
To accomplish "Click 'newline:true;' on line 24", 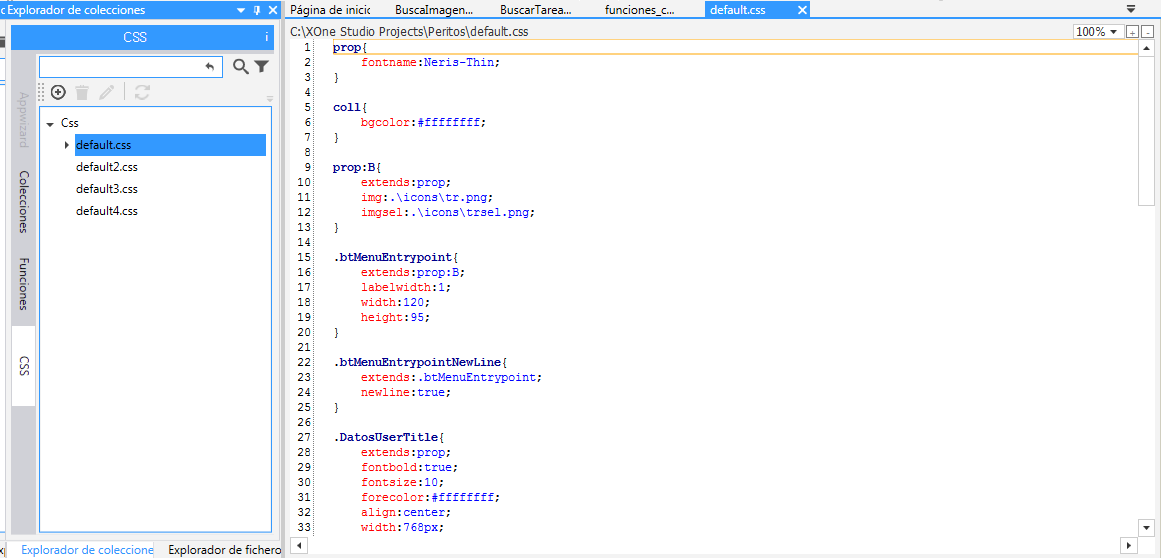I will pyautogui.click(x=406, y=392).
